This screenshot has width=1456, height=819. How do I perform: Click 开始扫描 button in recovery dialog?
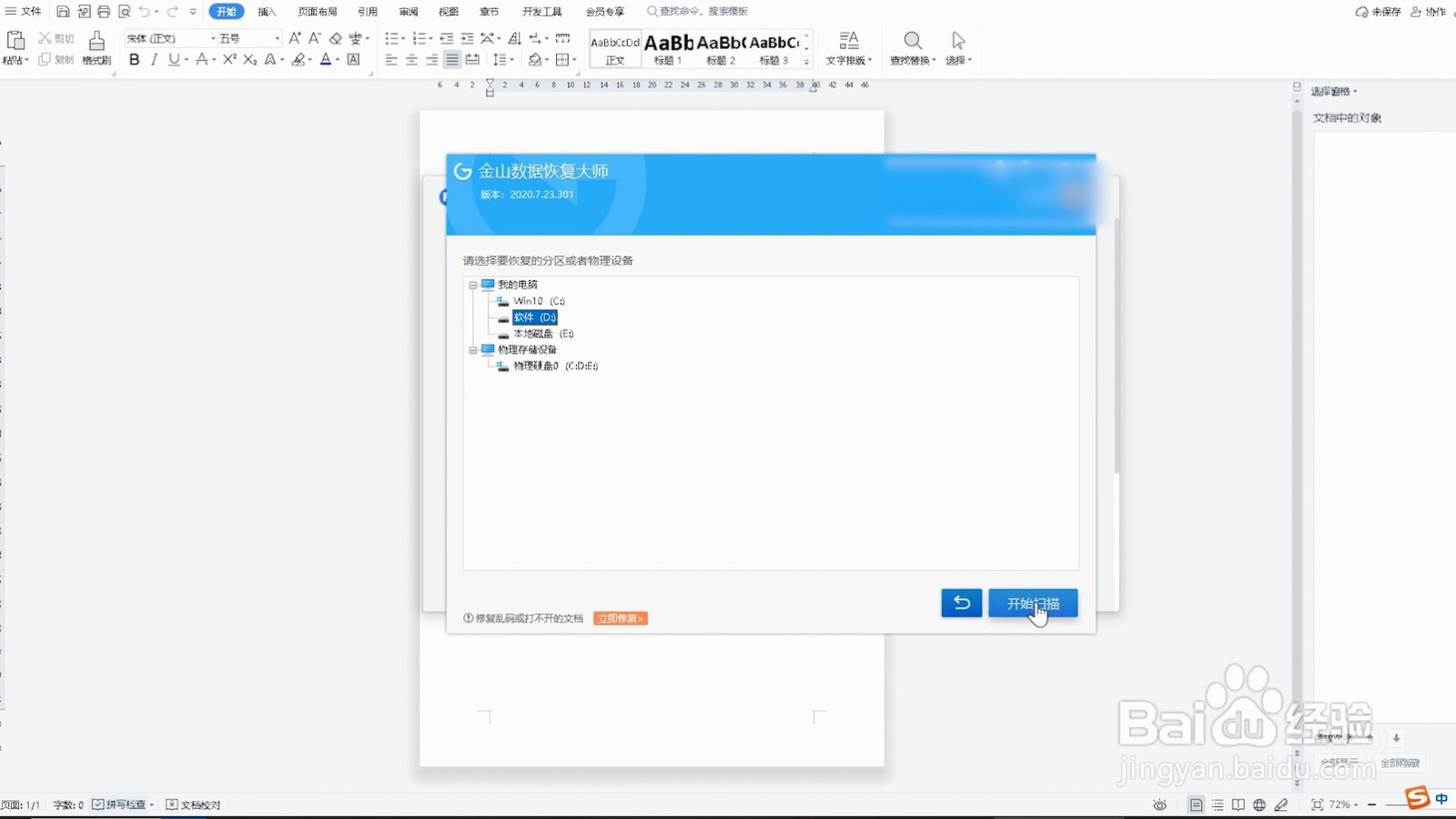tap(1033, 603)
